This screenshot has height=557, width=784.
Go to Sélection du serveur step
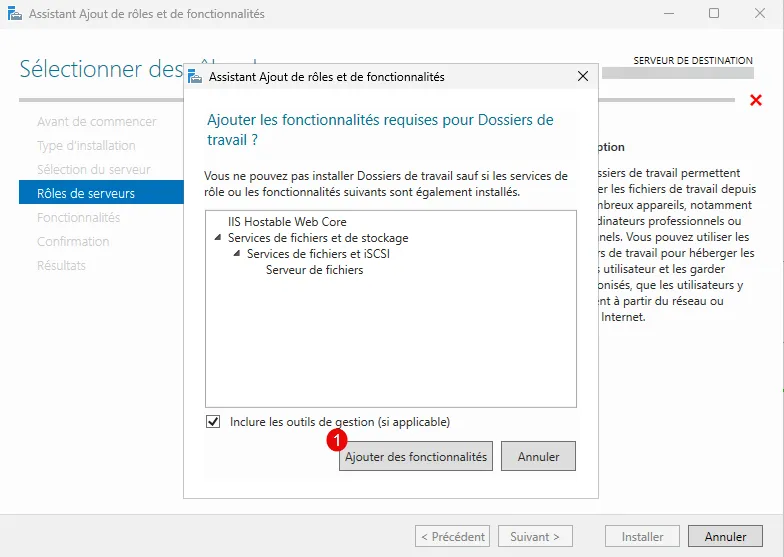click(x=94, y=169)
